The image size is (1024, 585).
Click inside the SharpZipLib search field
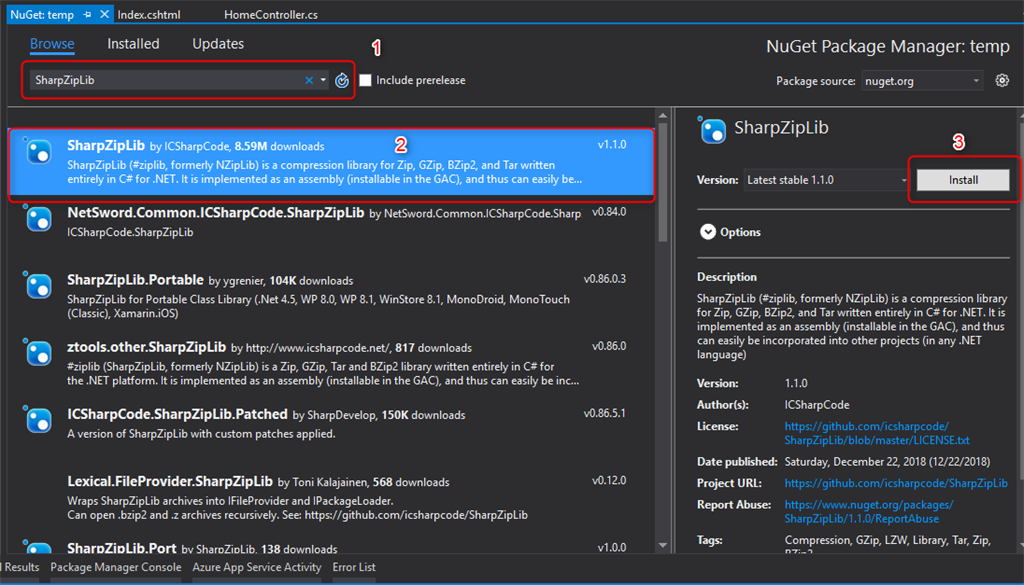pyautogui.click(x=160, y=80)
